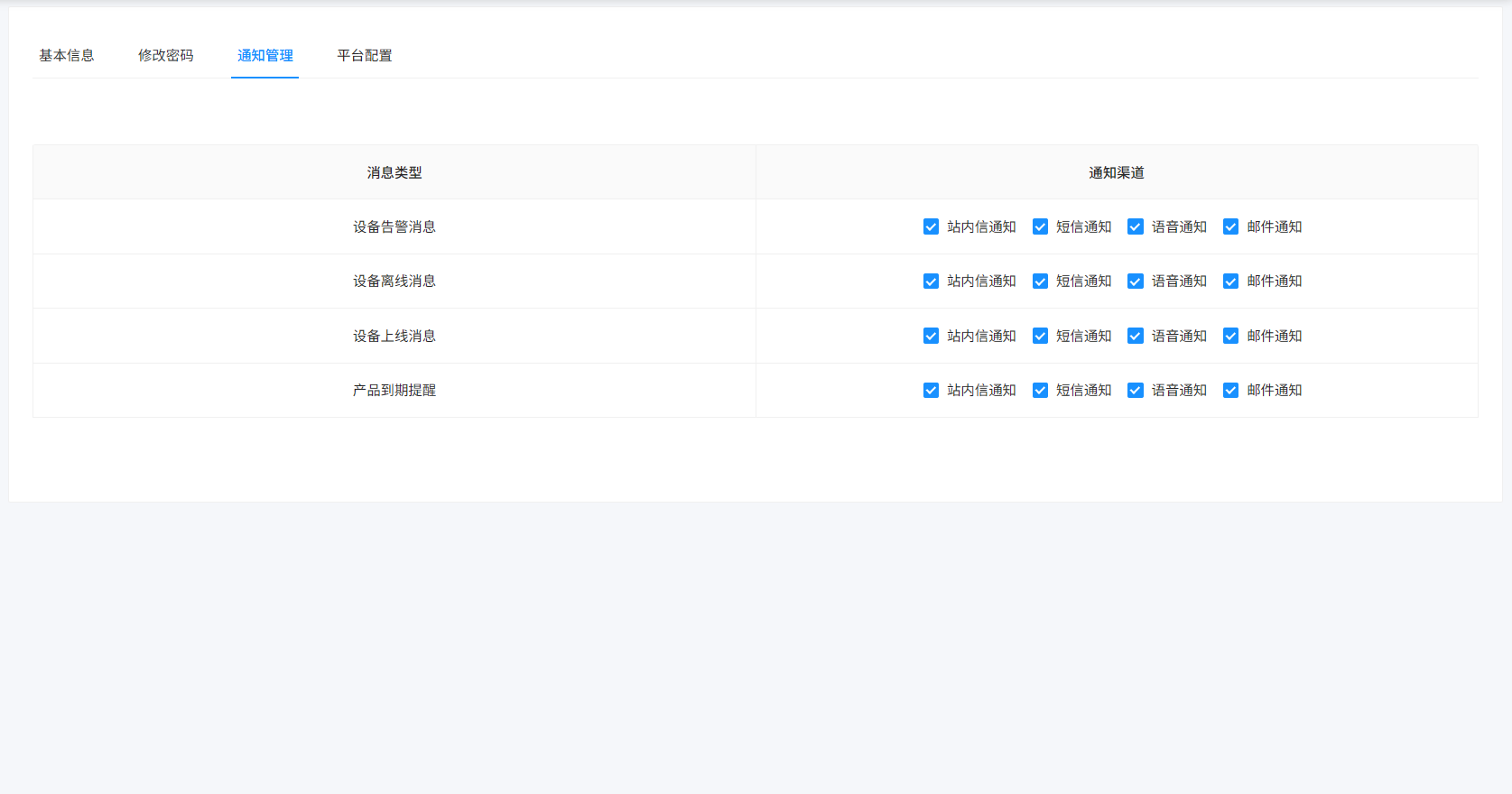Select the 通知管理 tab
1512x794 pixels.
tap(264, 55)
